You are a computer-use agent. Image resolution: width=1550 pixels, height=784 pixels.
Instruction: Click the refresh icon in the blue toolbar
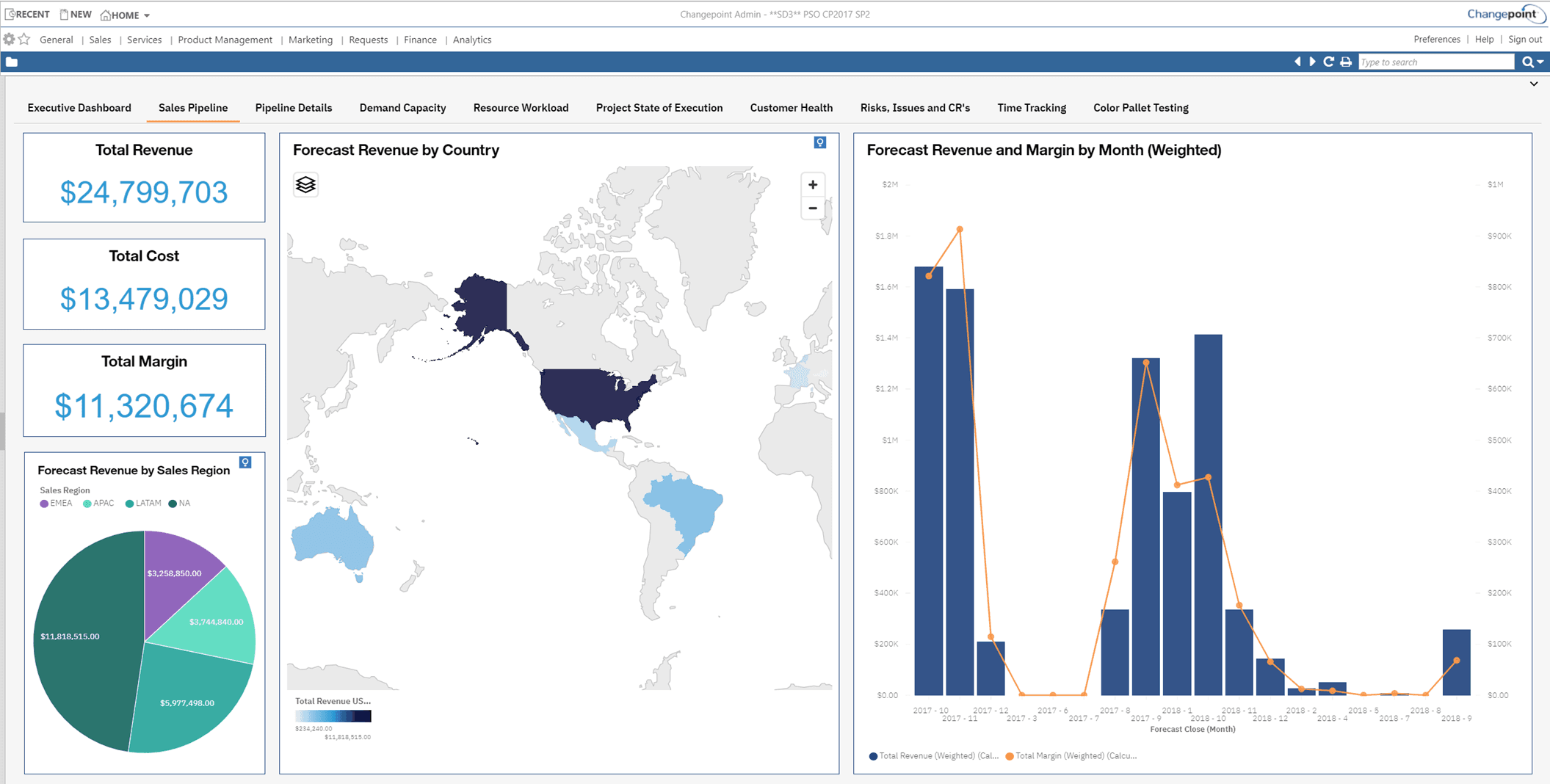1328,62
